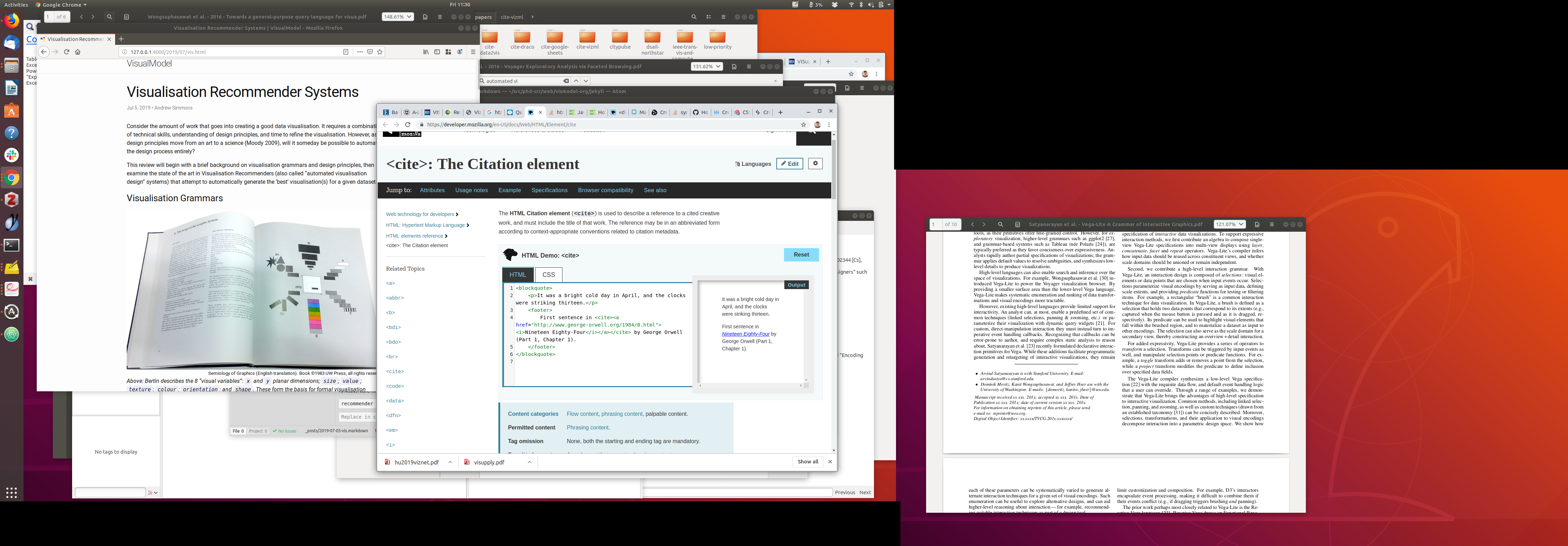1568x546 pixels.
Task: Select HTML tab in MDN demo
Action: click(x=517, y=274)
